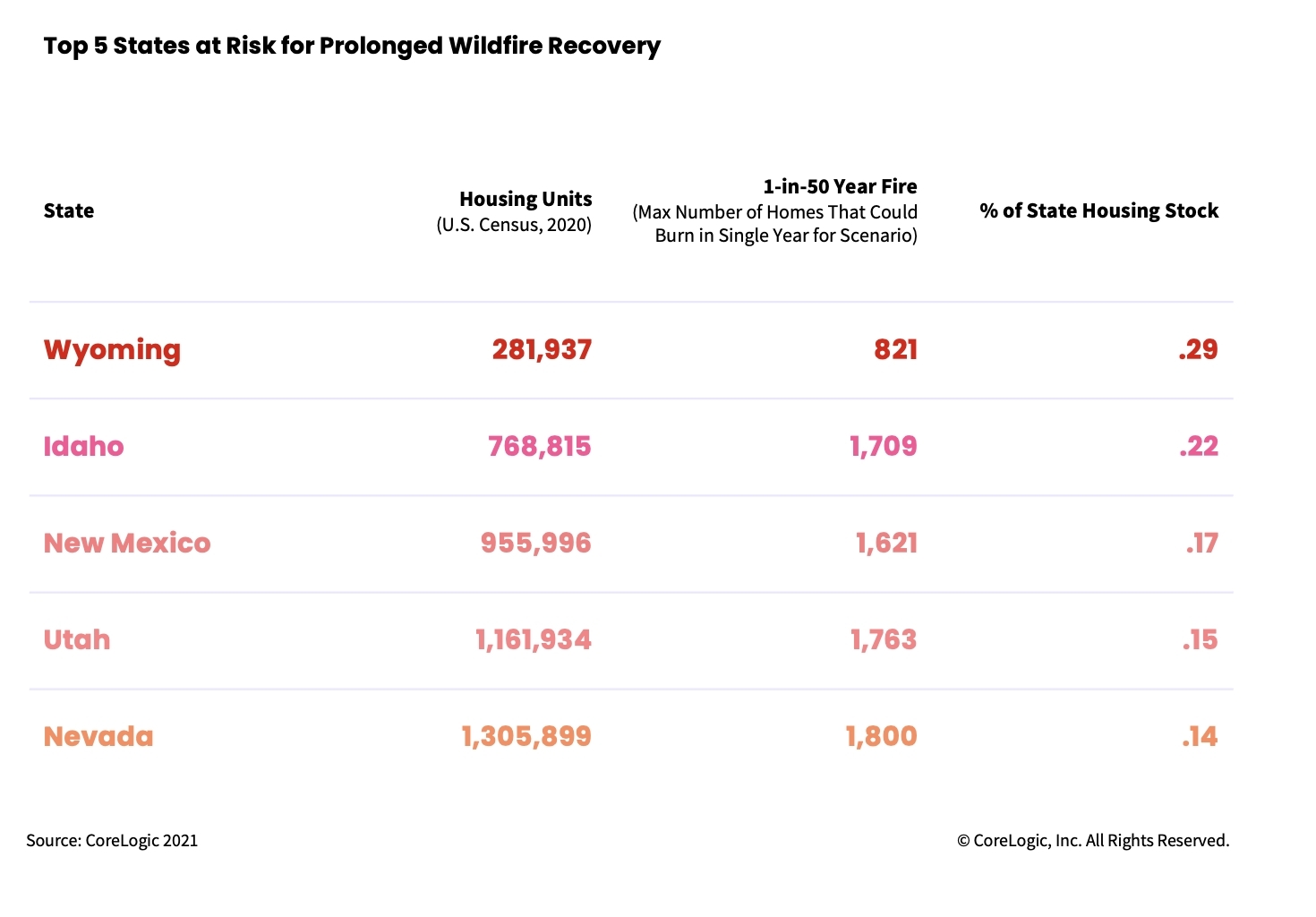Click the chart title about wildfire recovery
This screenshot has width=1316, height=917.
pos(352,46)
